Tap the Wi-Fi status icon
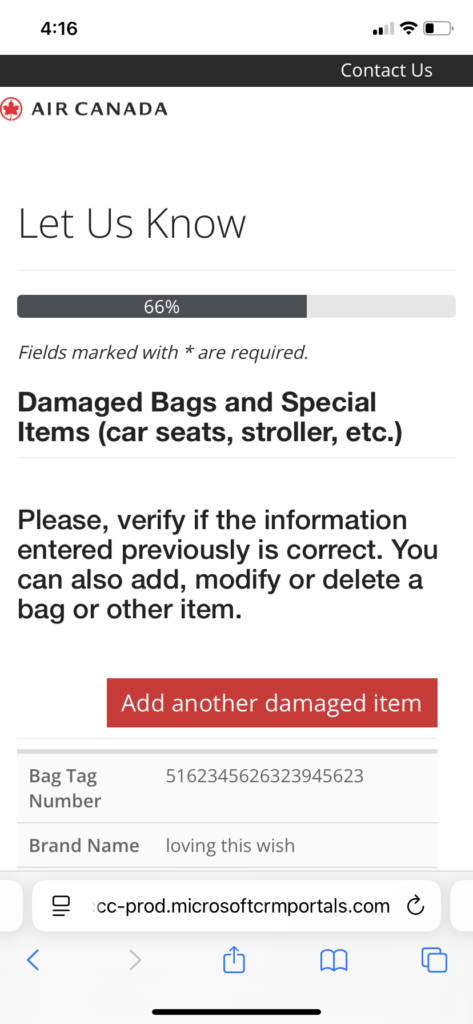The width and height of the screenshot is (473, 1024). point(409,29)
